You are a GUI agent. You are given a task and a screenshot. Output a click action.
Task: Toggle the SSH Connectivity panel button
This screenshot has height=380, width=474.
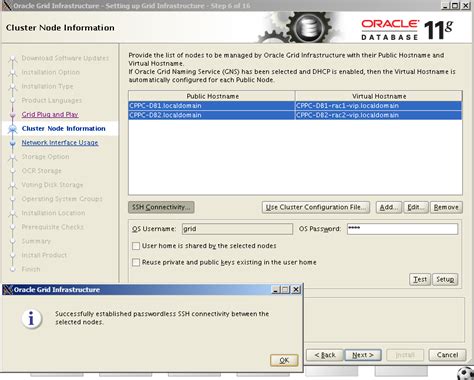tap(161, 207)
